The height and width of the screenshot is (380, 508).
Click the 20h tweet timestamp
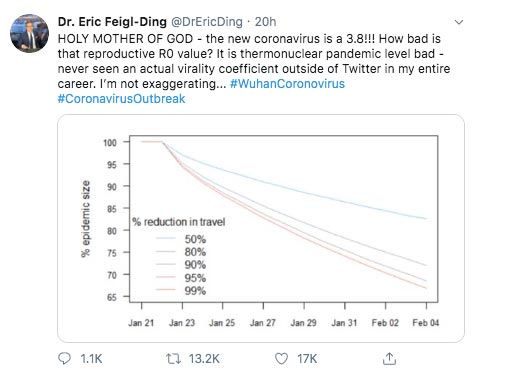click(x=265, y=22)
